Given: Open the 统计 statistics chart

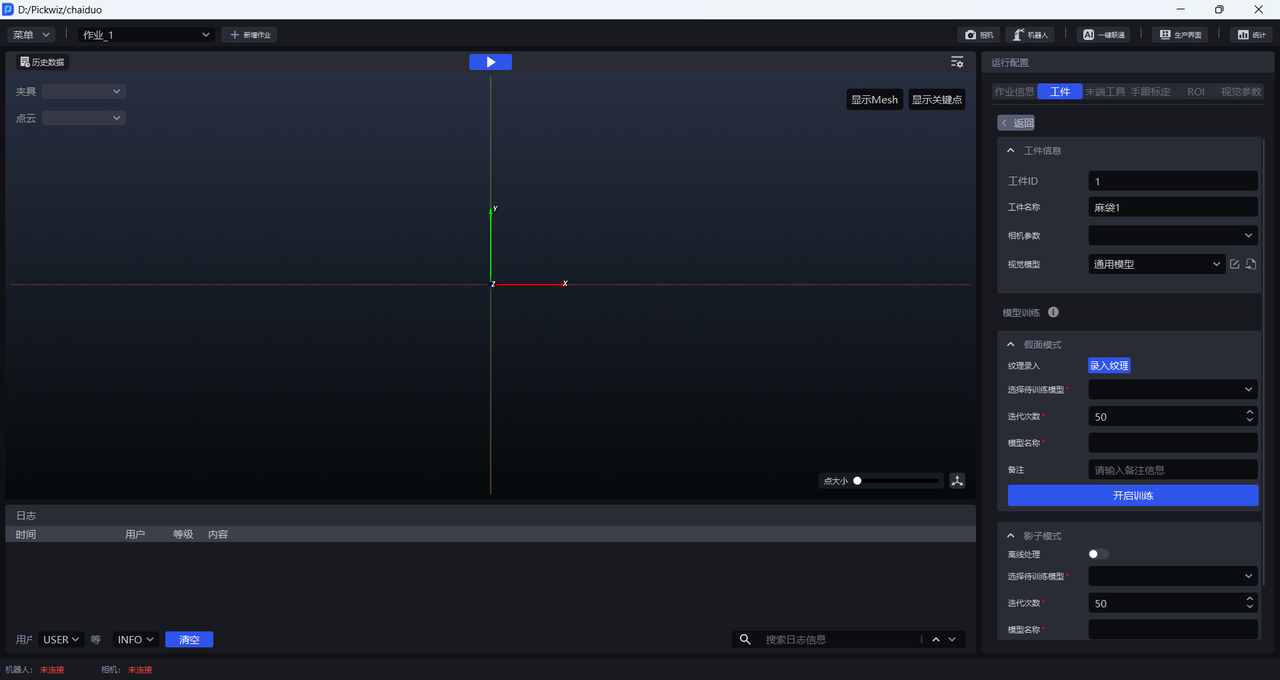Looking at the screenshot, I should (1251, 35).
